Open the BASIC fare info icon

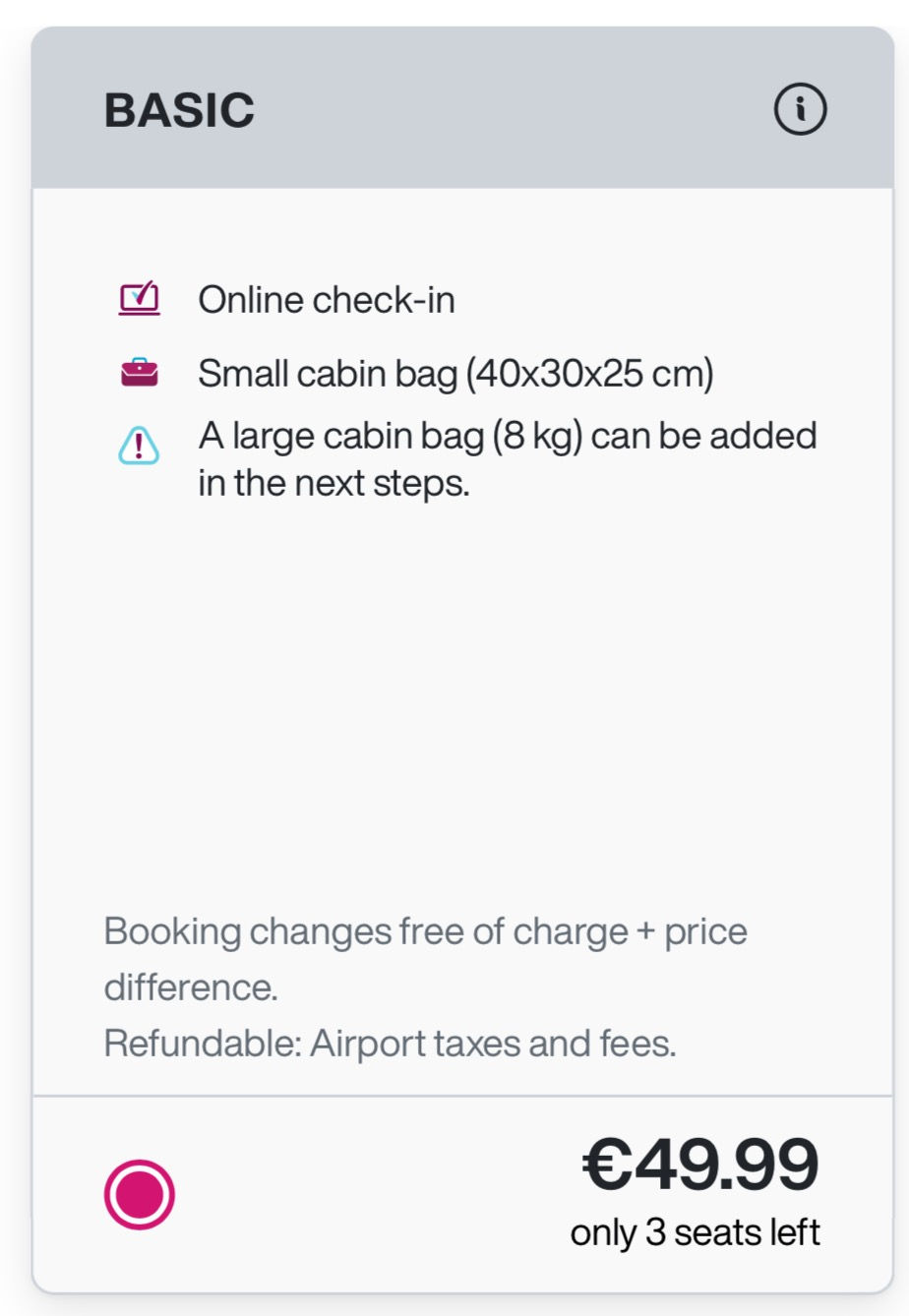point(800,109)
